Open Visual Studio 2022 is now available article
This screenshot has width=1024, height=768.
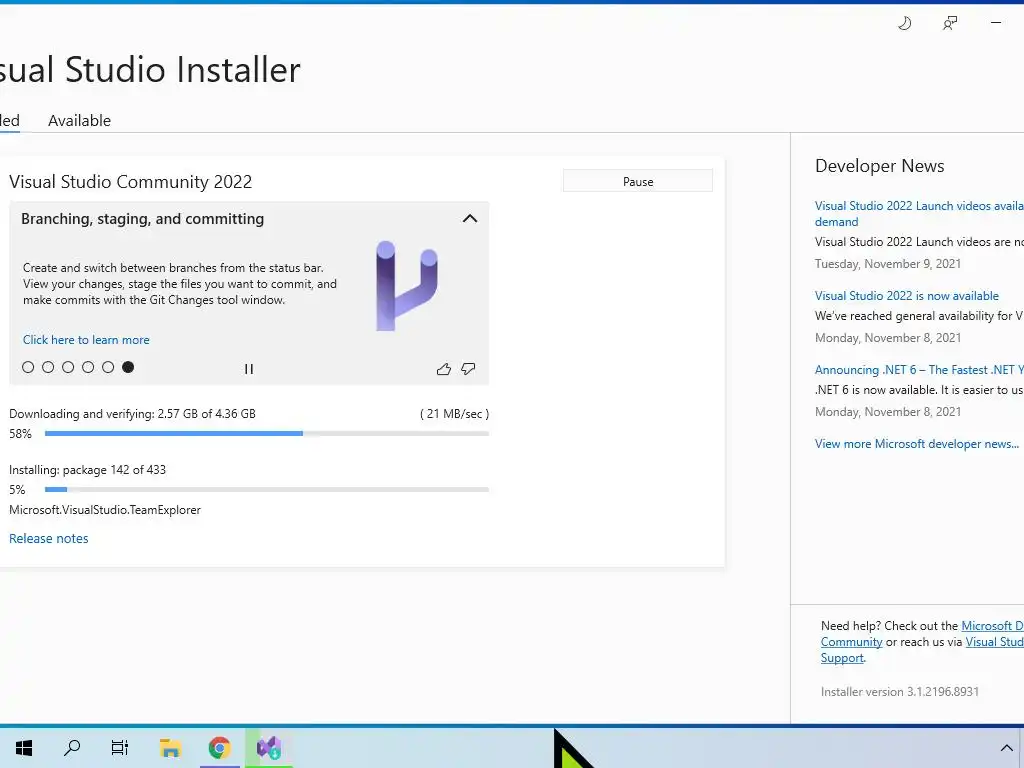point(907,296)
